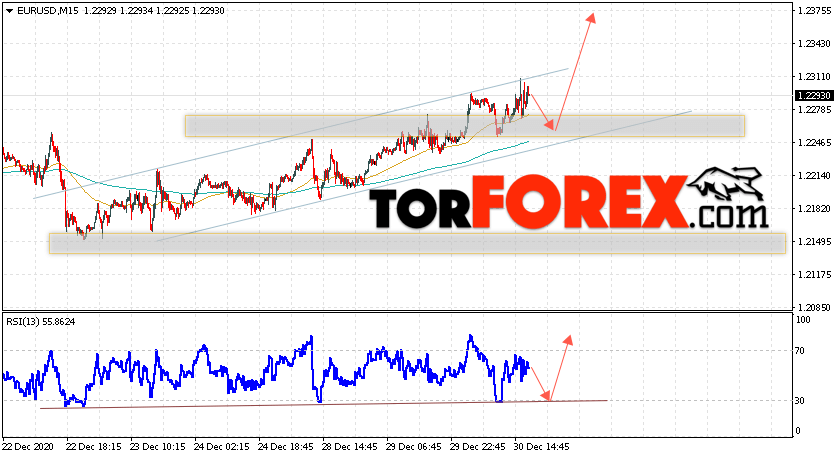Click the 1.23755 price axis label

pos(814,11)
